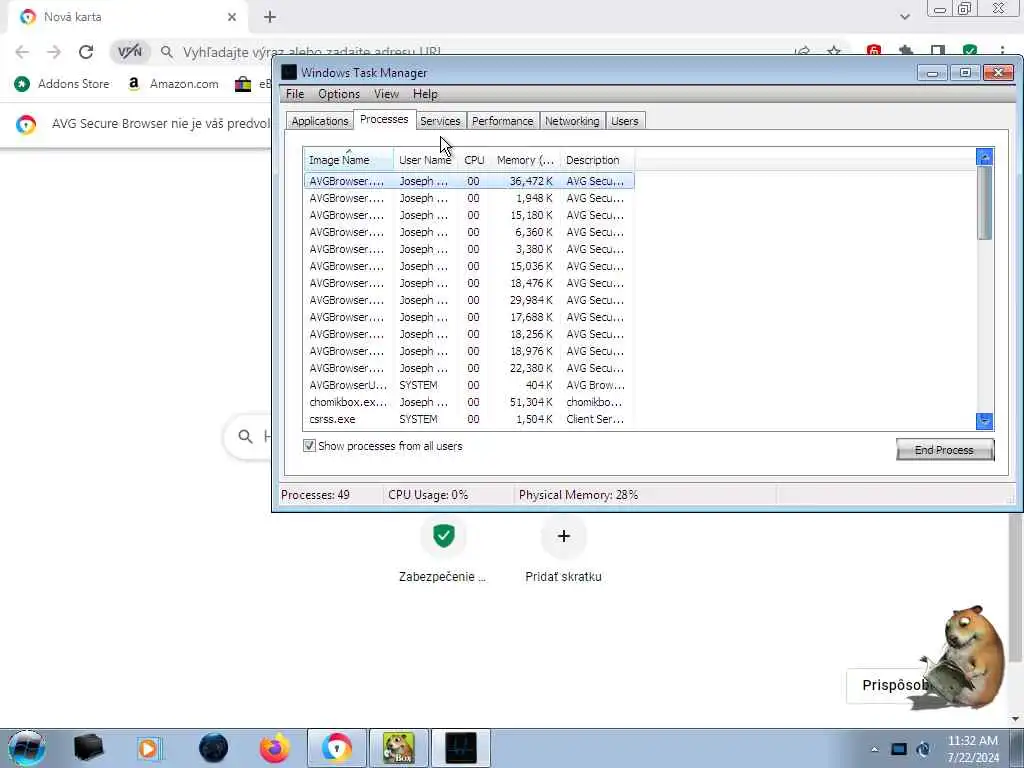The width and height of the screenshot is (1024, 768).
Task: Close the Nová karta tab
Action: click(232, 18)
